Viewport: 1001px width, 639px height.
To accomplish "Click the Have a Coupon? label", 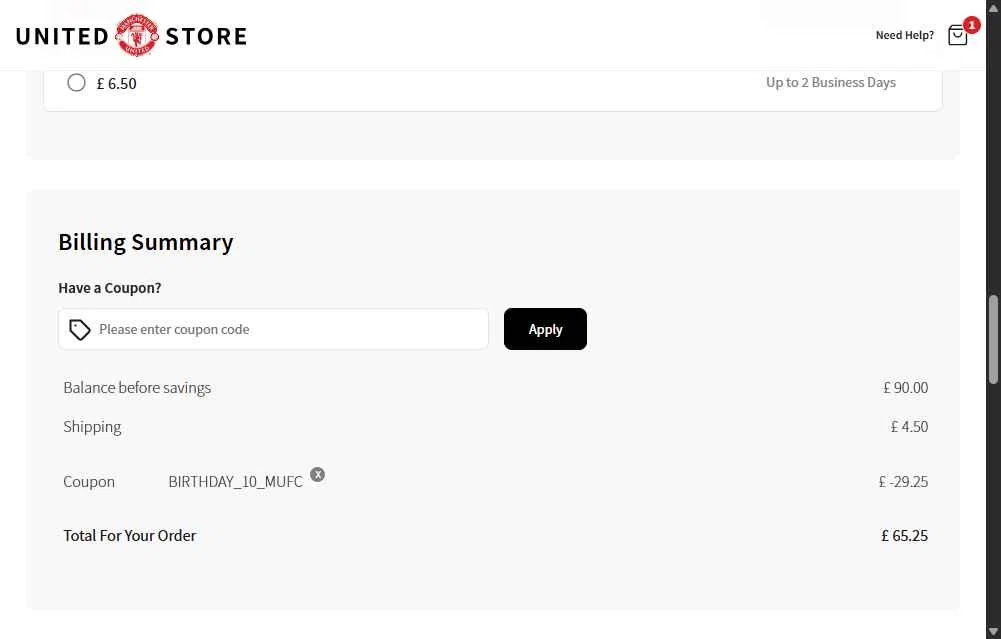I will coord(110,288).
